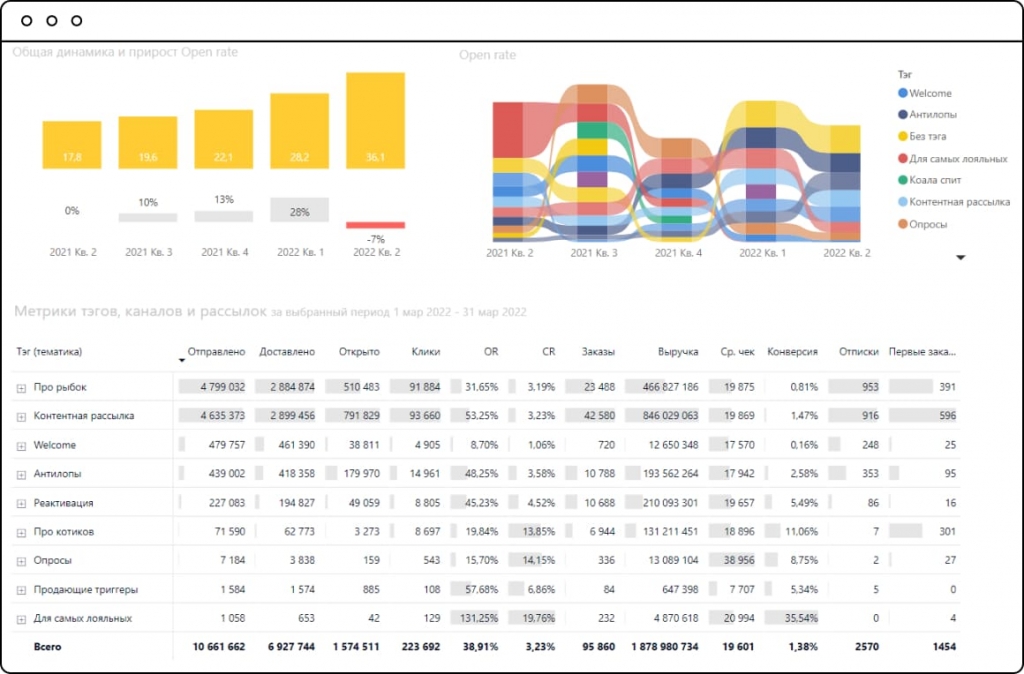Select Контентная рассылка light blue legend marker
This screenshot has height=674, width=1024.
[903, 202]
